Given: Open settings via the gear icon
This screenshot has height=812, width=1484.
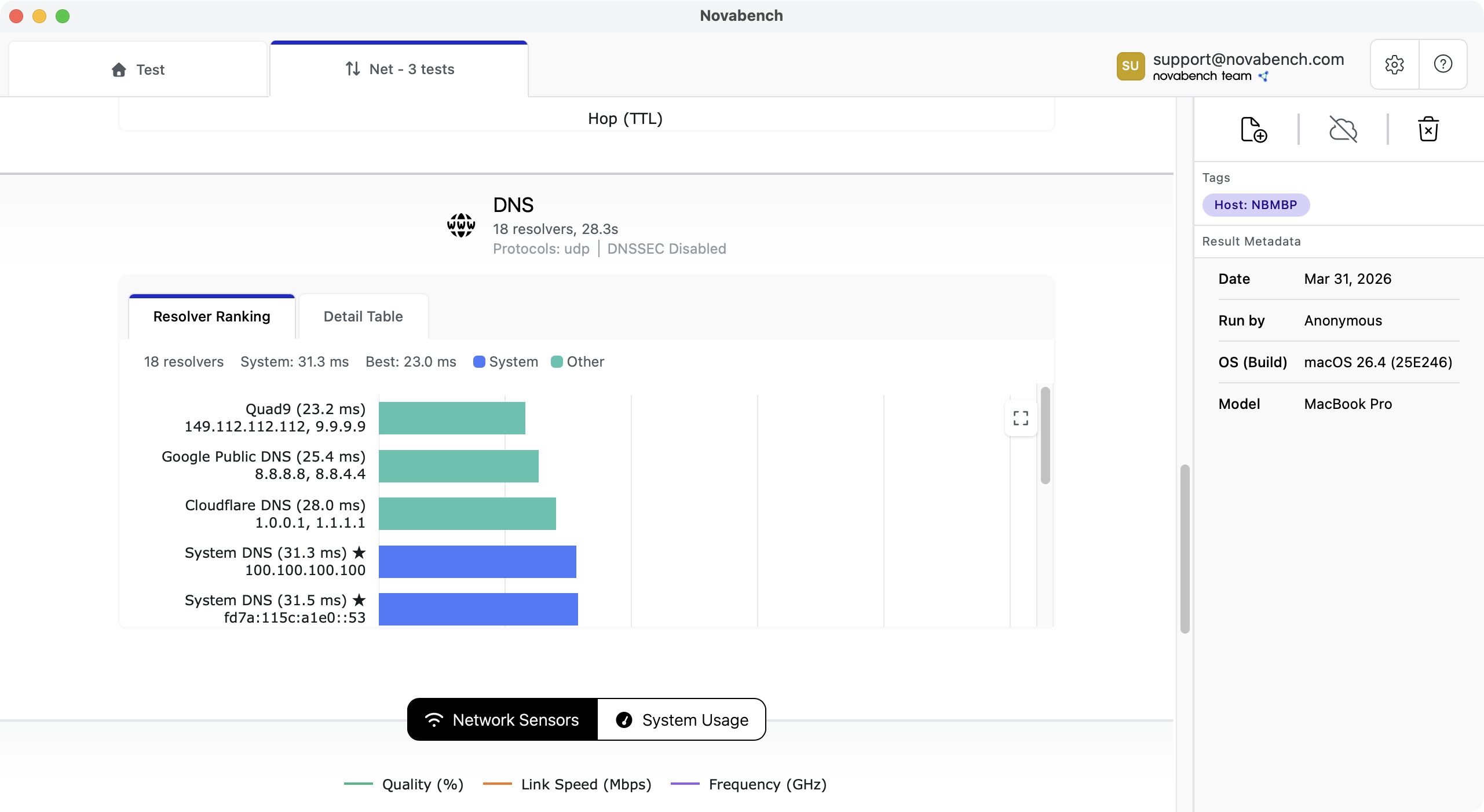Looking at the screenshot, I should (x=1394, y=64).
